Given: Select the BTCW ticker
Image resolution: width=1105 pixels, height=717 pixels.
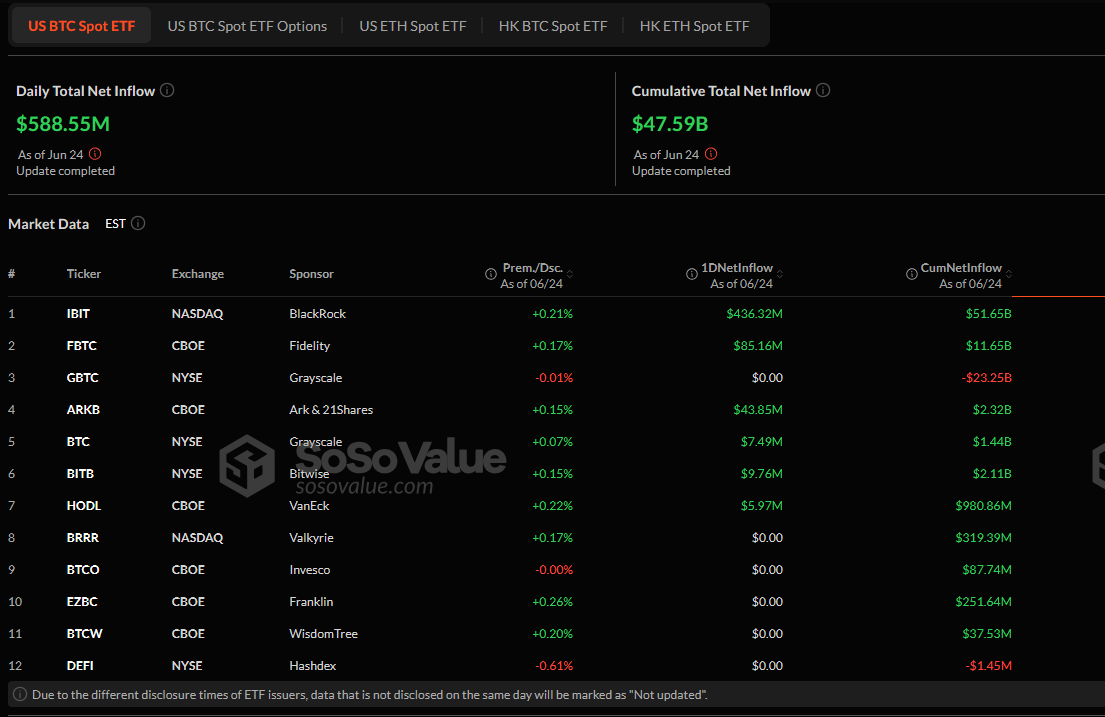Looking at the screenshot, I should click(85, 634).
